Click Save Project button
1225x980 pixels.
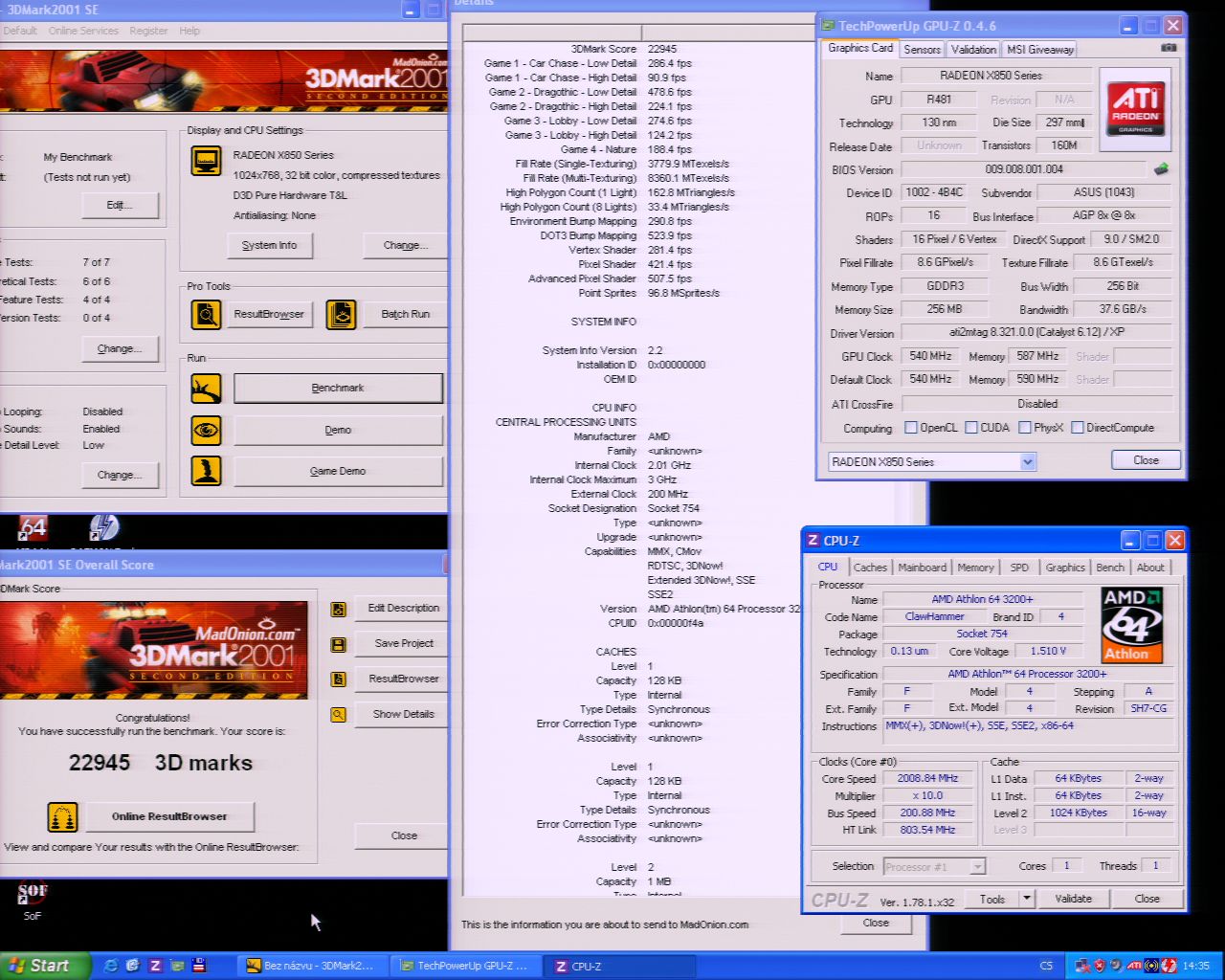click(403, 643)
